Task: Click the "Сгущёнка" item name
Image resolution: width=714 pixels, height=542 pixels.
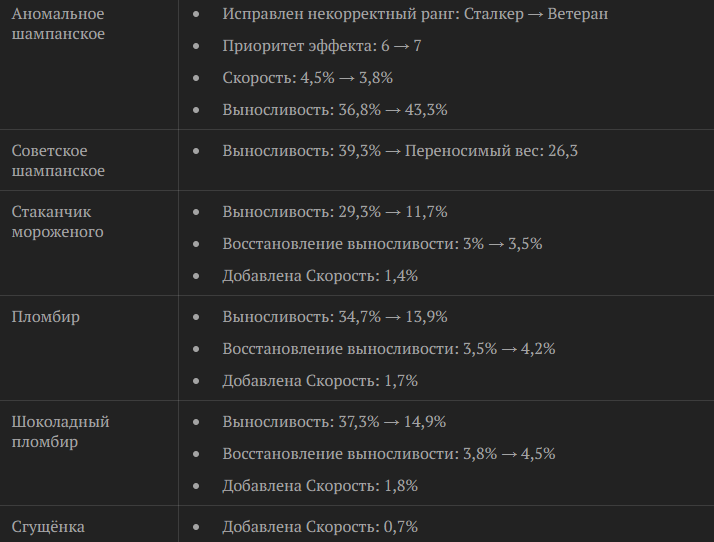Action: (x=48, y=526)
